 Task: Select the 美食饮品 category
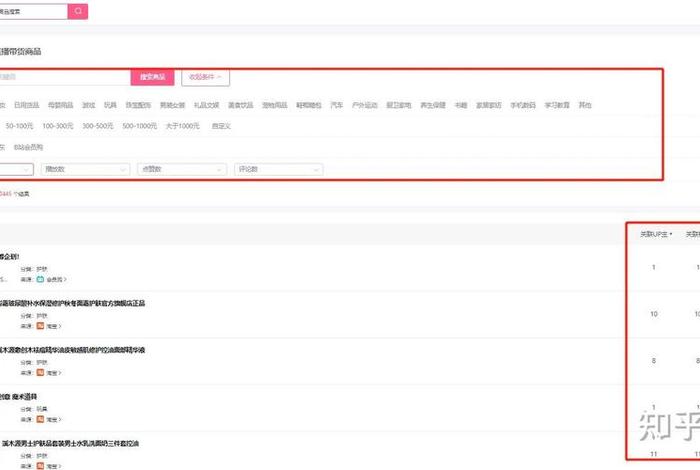point(241,104)
